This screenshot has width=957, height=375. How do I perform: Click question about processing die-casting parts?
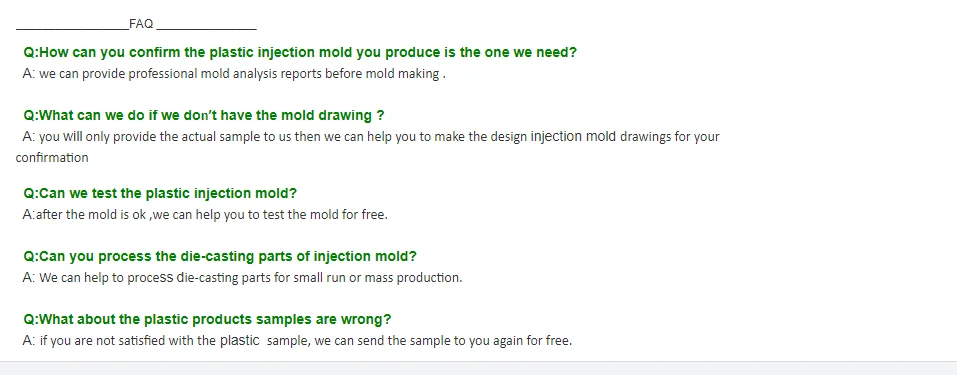(220, 257)
